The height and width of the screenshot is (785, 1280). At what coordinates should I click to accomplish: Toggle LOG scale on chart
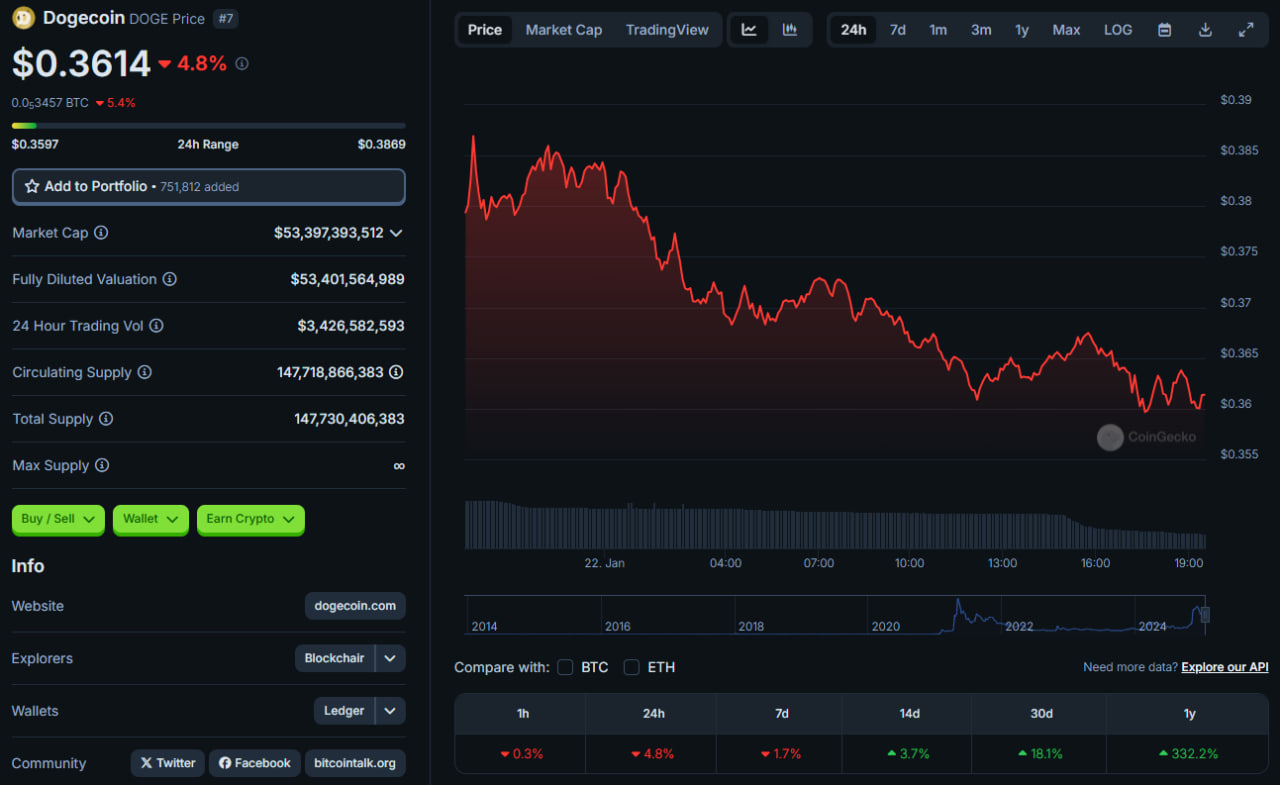(x=1118, y=30)
